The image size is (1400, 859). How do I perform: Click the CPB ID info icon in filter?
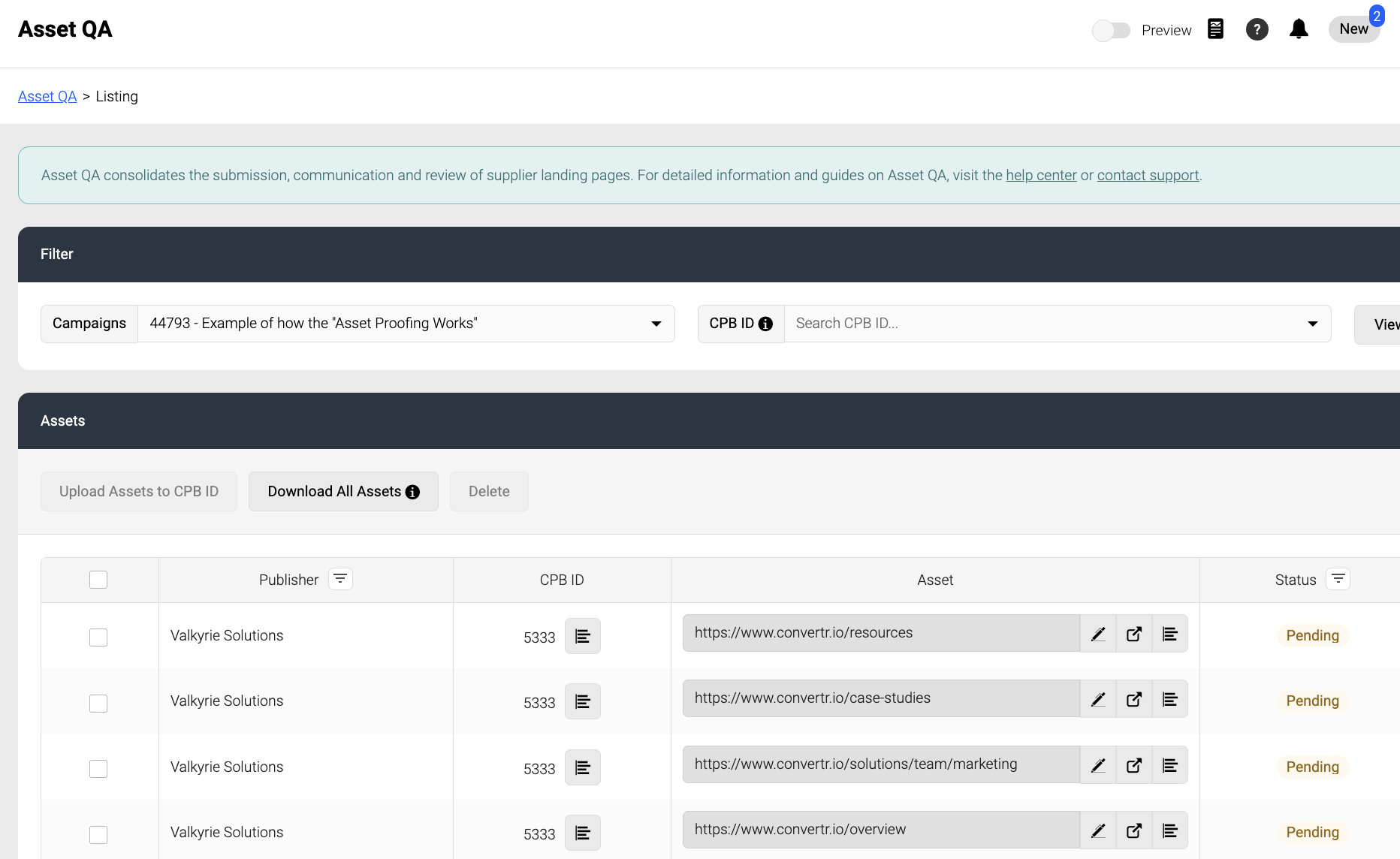coord(765,324)
